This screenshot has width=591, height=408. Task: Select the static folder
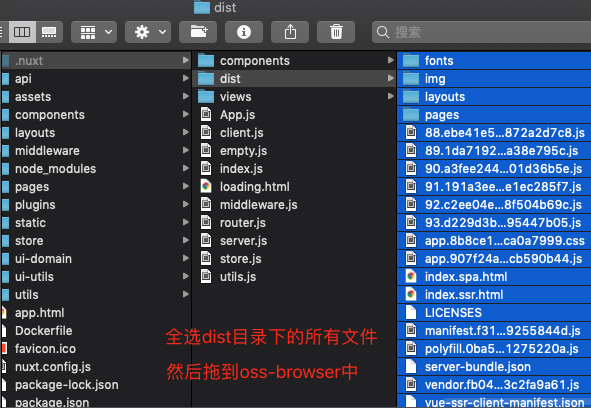click(x=96, y=222)
